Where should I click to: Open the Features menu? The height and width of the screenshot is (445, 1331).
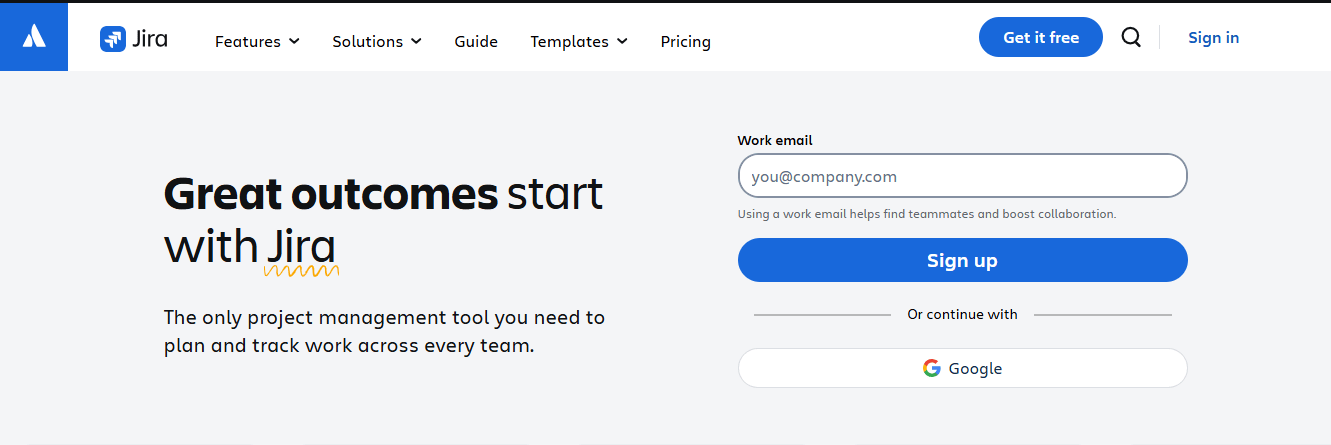point(257,41)
